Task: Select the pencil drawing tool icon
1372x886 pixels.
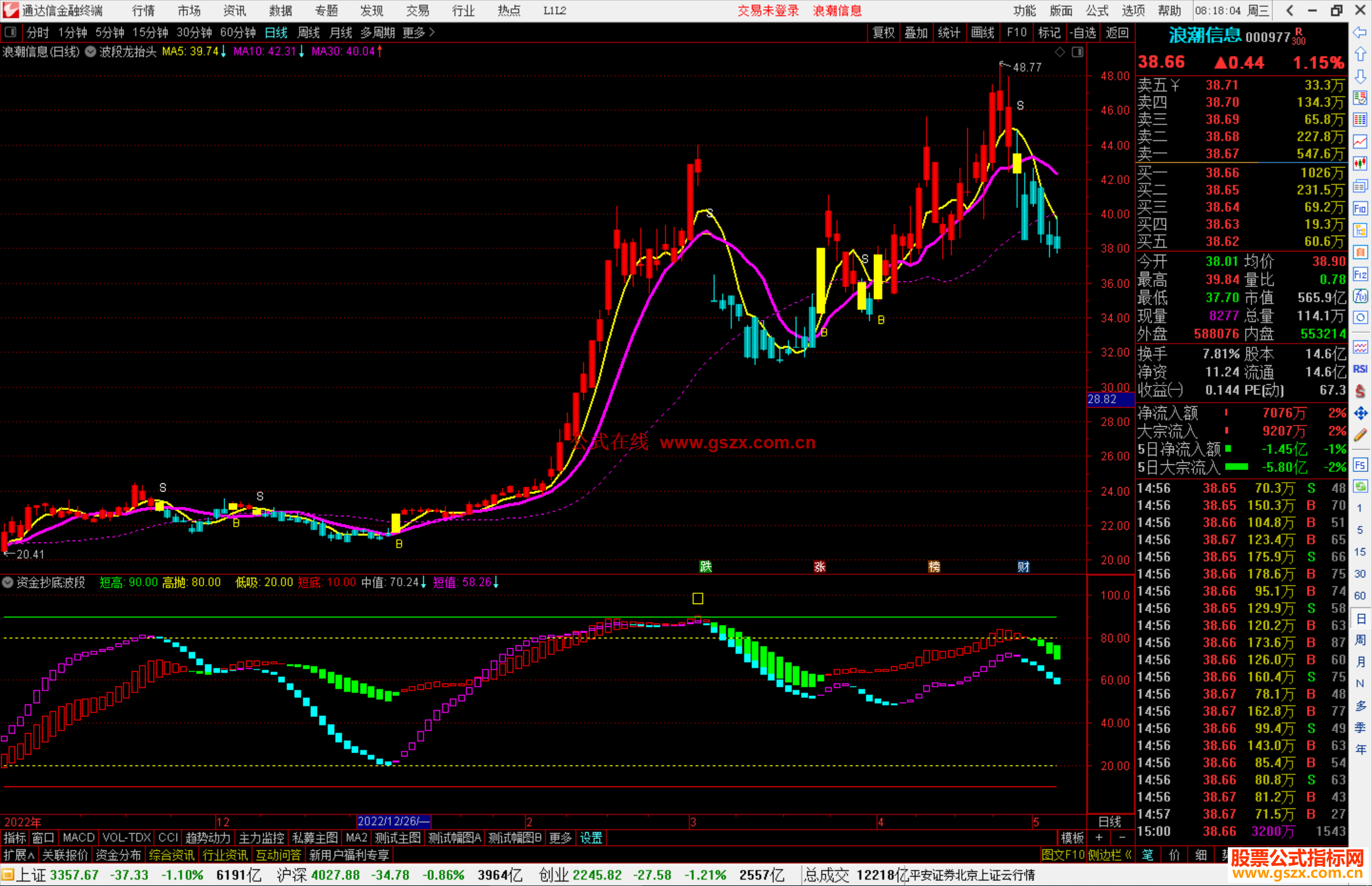Action: (1360, 435)
